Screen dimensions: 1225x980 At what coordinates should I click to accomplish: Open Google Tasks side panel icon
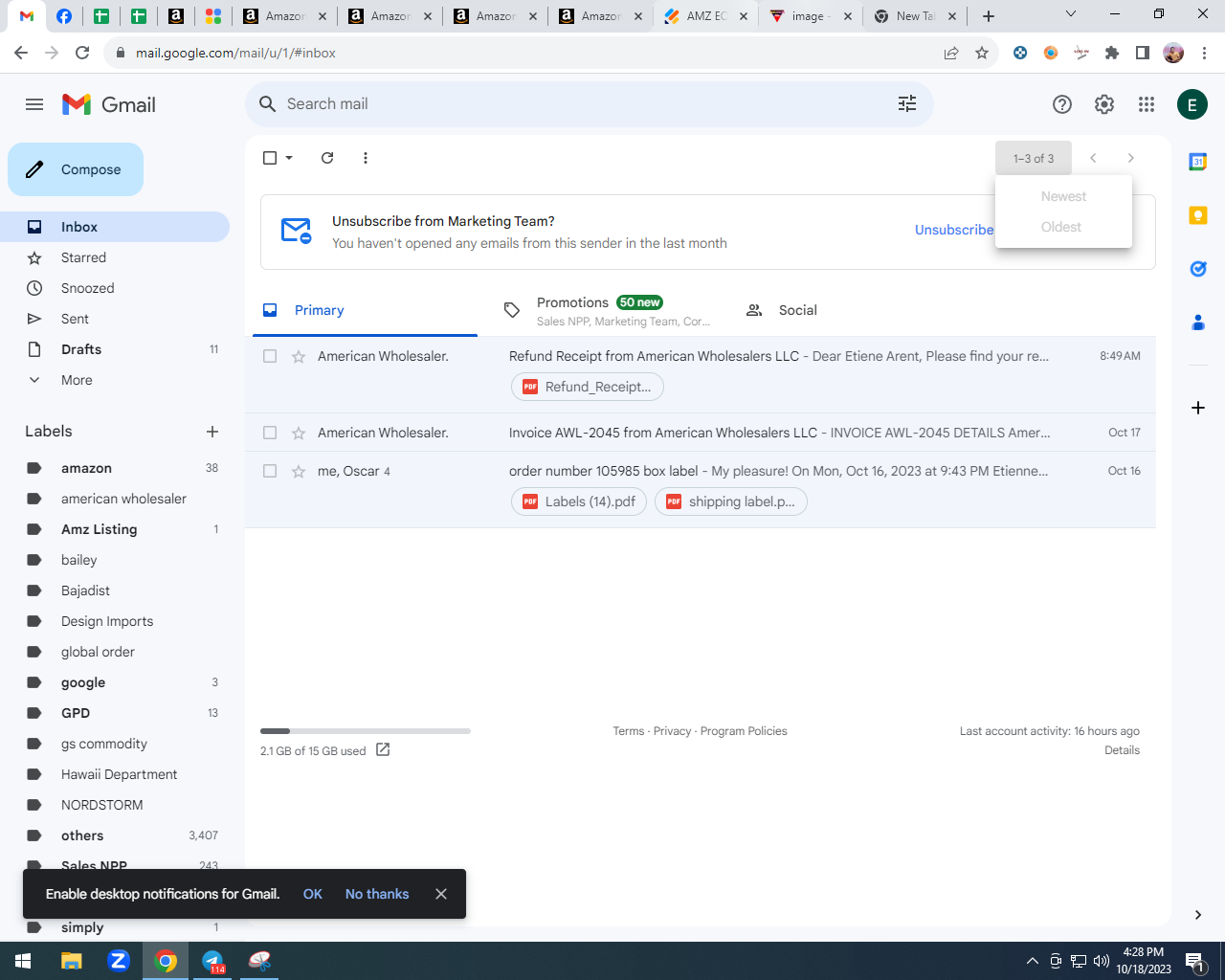[1198, 269]
